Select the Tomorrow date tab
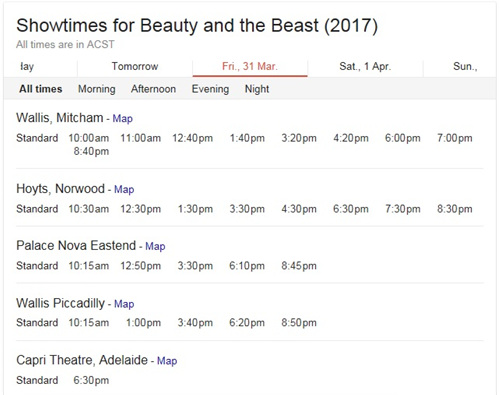The width and height of the screenshot is (500, 395). click(135, 67)
